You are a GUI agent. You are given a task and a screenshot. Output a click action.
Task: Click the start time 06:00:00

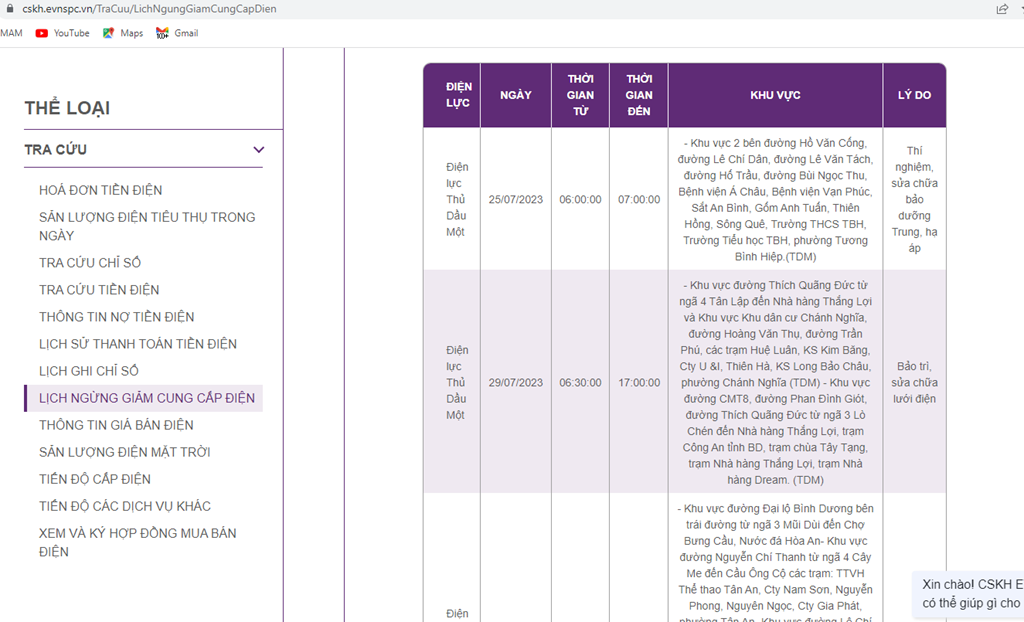tap(581, 199)
